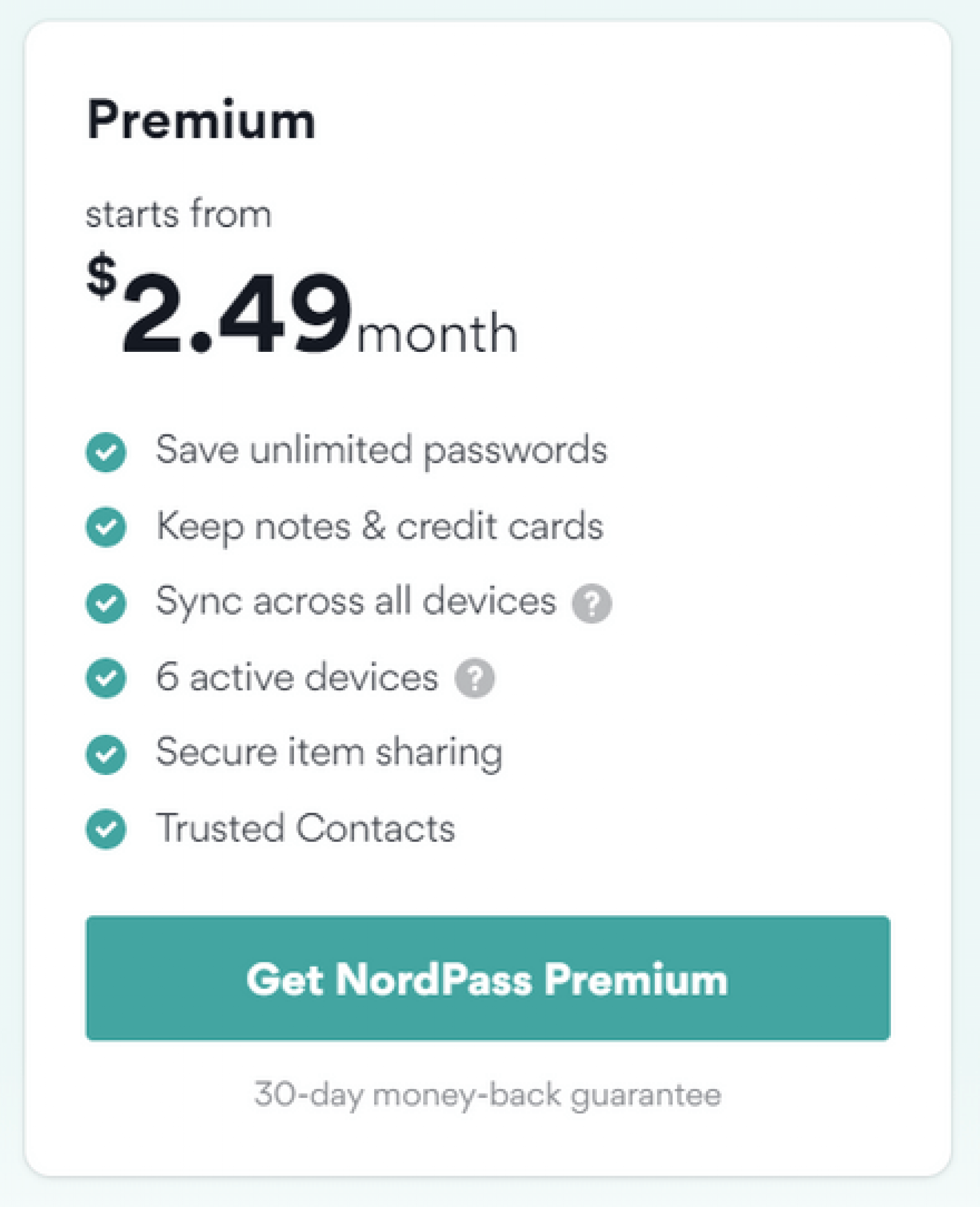
Task: Click the checkmark beside Keep notes & credit cards
Action: 106,526
